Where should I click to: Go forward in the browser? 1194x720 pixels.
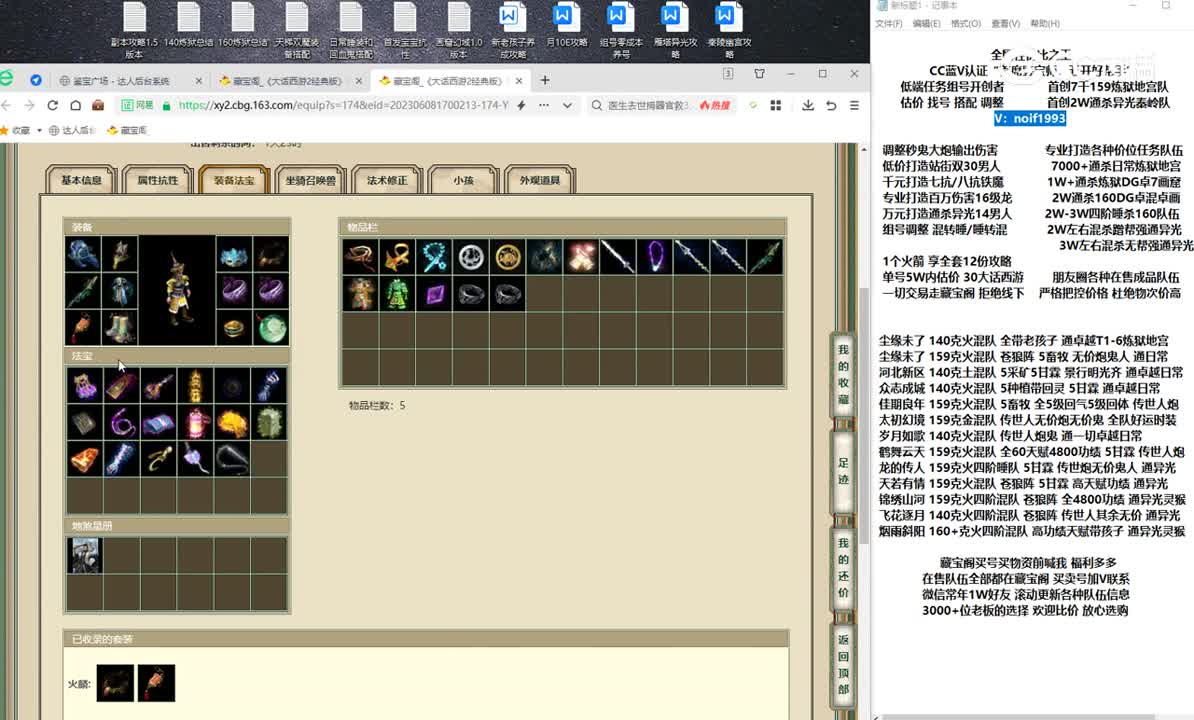point(29,105)
